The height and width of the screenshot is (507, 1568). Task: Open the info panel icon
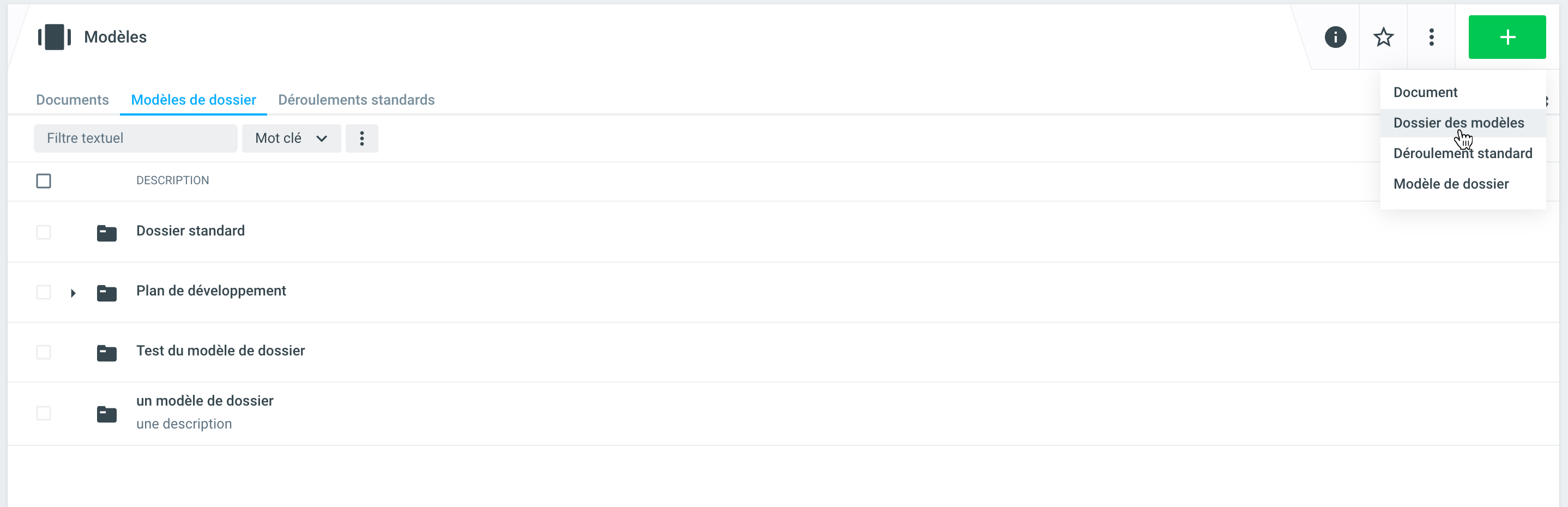[1335, 37]
